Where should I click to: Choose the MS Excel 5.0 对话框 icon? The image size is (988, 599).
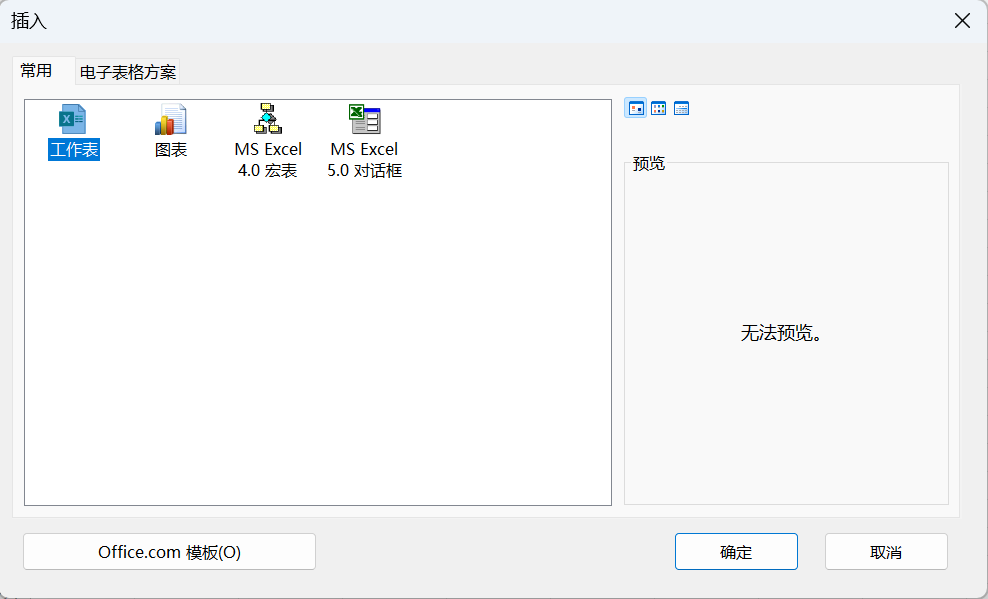click(x=365, y=119)
